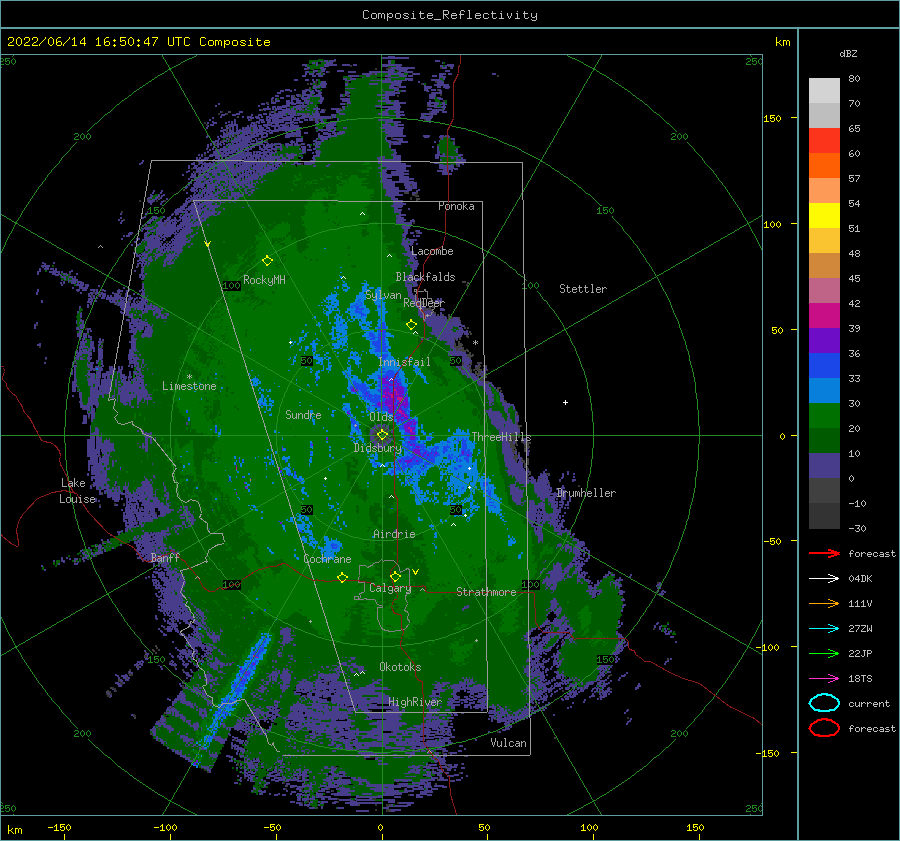
Task: Select the Drumheller label
Action: pos(586,493)
